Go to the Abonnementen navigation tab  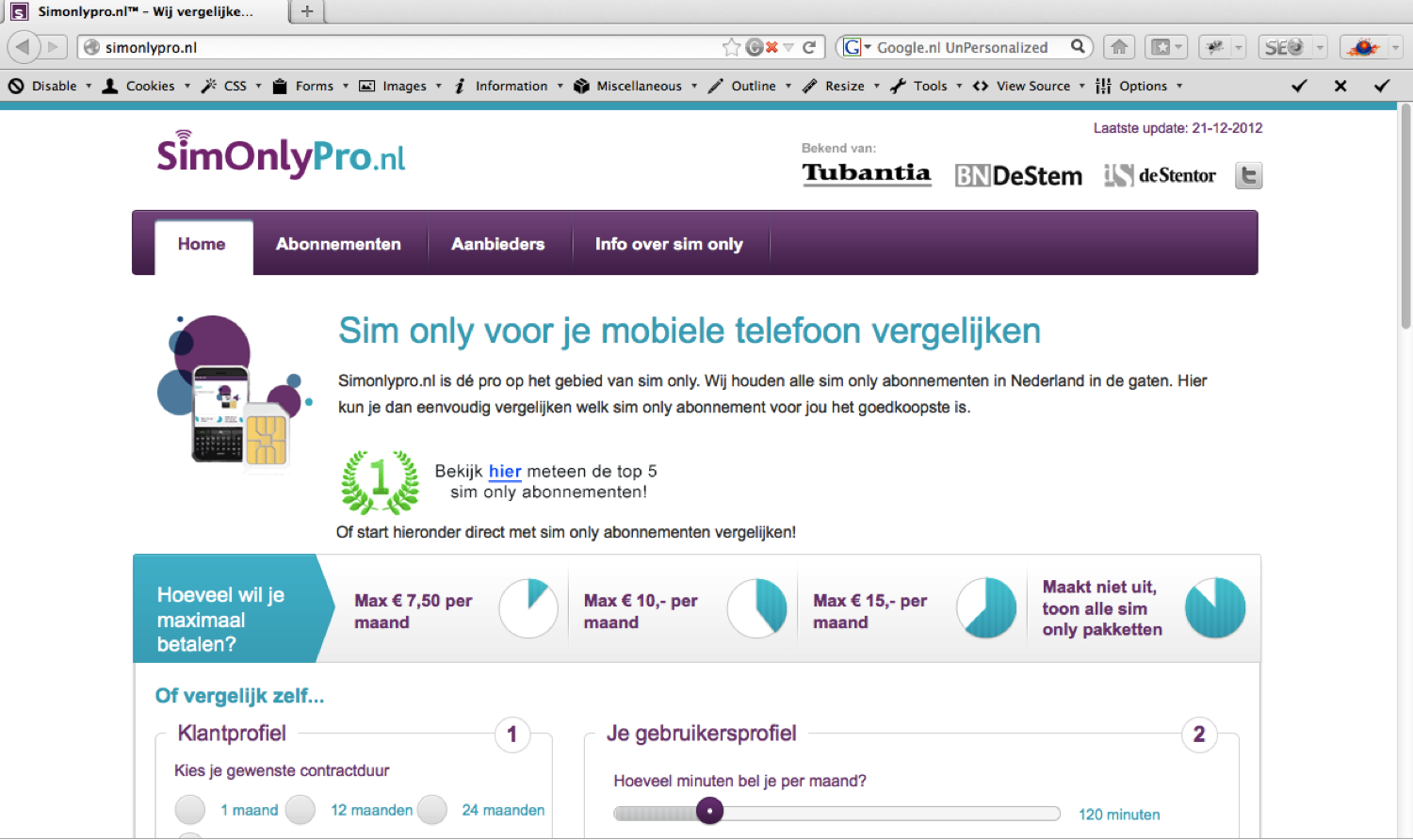(338, 244)
